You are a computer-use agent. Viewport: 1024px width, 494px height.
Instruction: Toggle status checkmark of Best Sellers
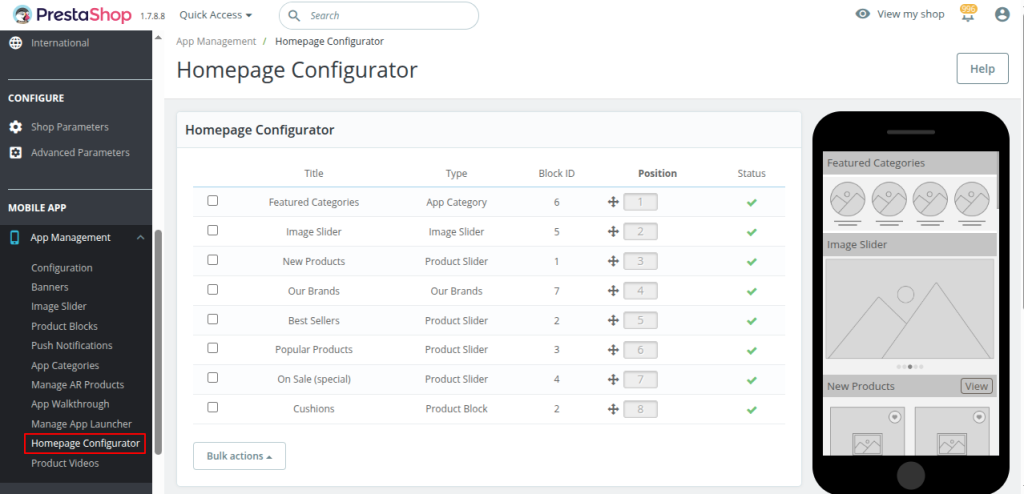(x=752, y=321)
